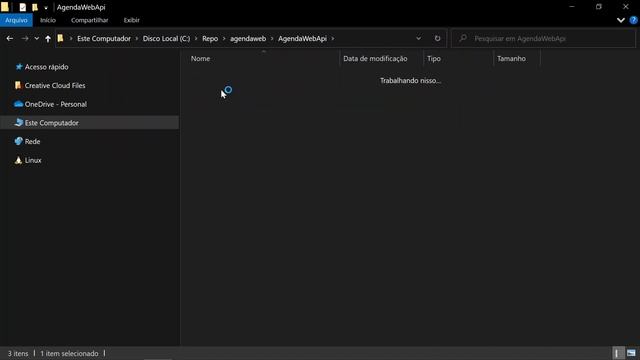Expand chevron after Este Computador breadcrumb
This screenshot has height=360, width=640.
pos(137,38)
